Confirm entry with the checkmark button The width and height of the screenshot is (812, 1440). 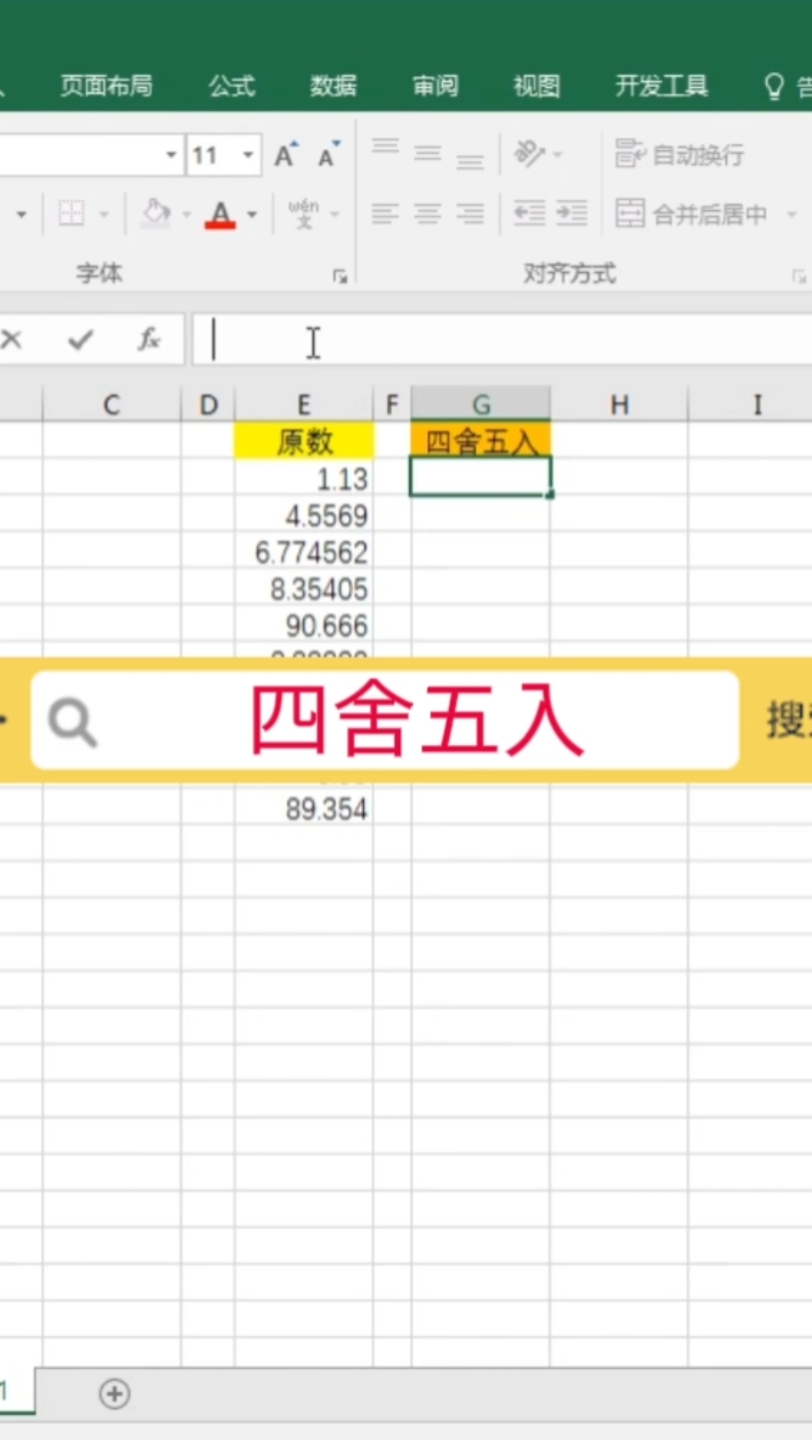pyautogui.click(x=78, y=340)
